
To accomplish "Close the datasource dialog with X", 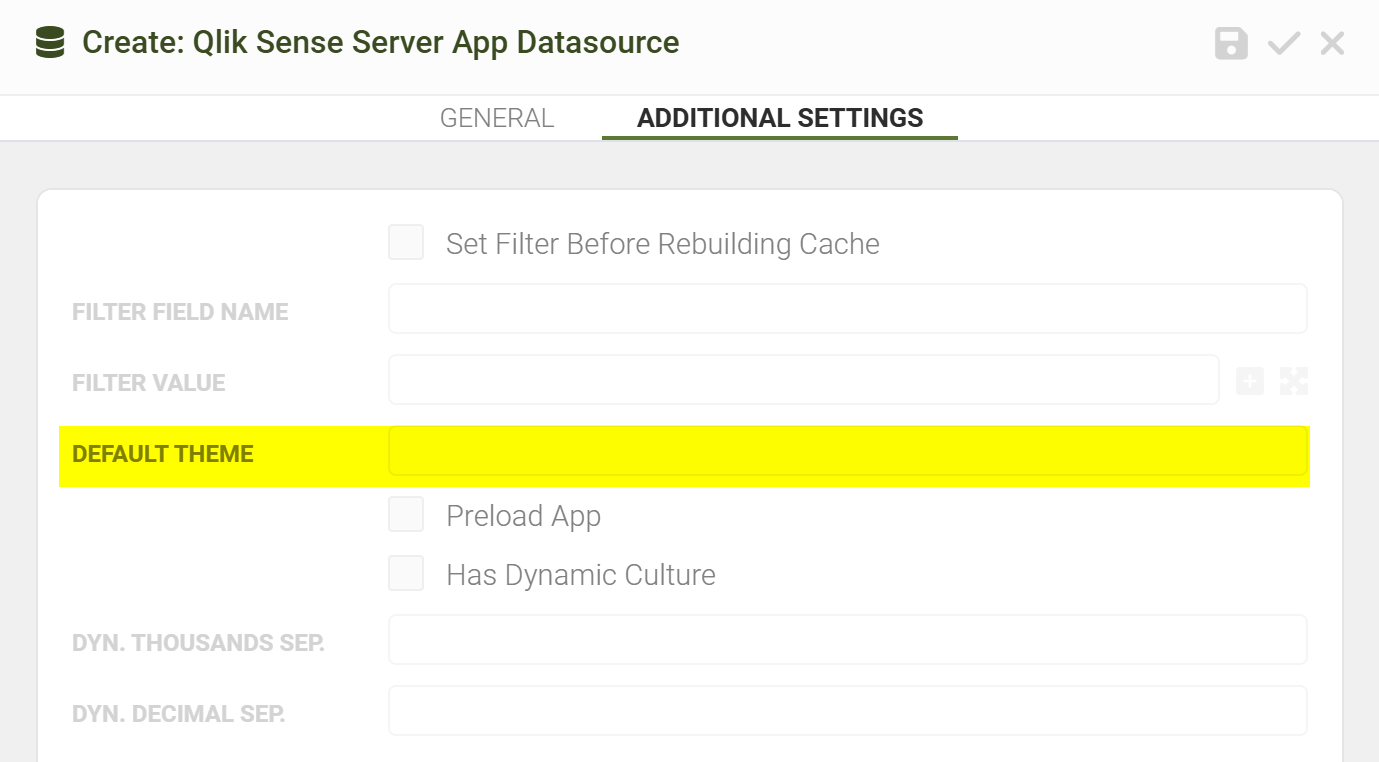I will [1332, 44].
